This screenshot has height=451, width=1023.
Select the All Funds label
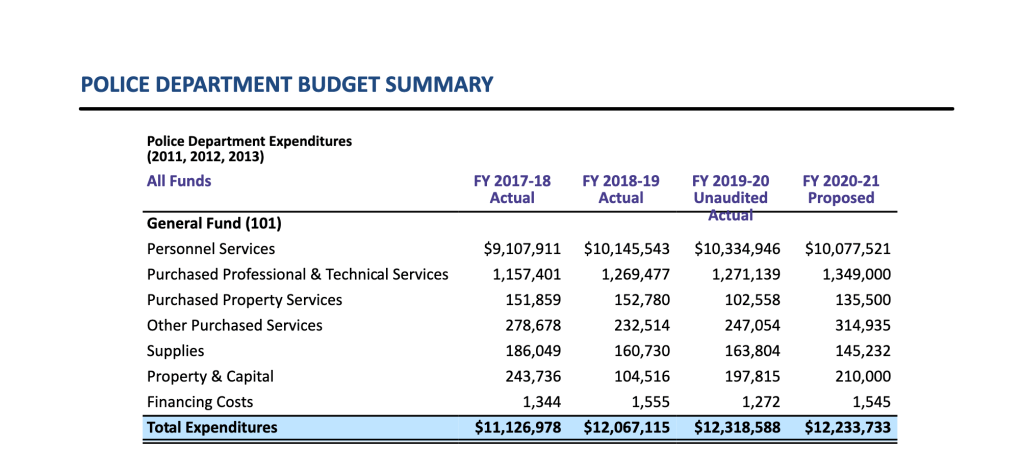(x=179, y=181)
